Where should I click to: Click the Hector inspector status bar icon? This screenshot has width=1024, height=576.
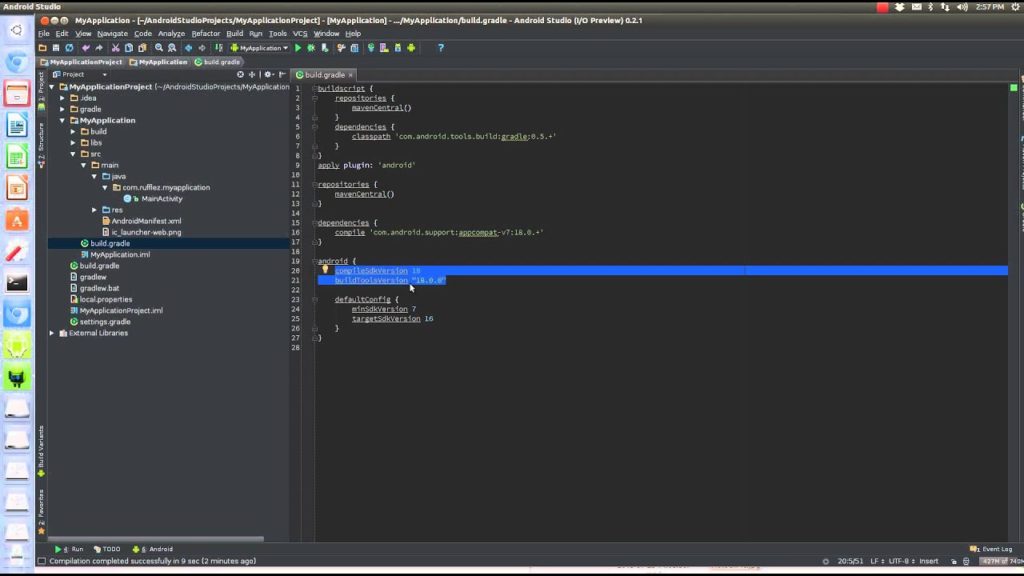[x=966, y=561]
